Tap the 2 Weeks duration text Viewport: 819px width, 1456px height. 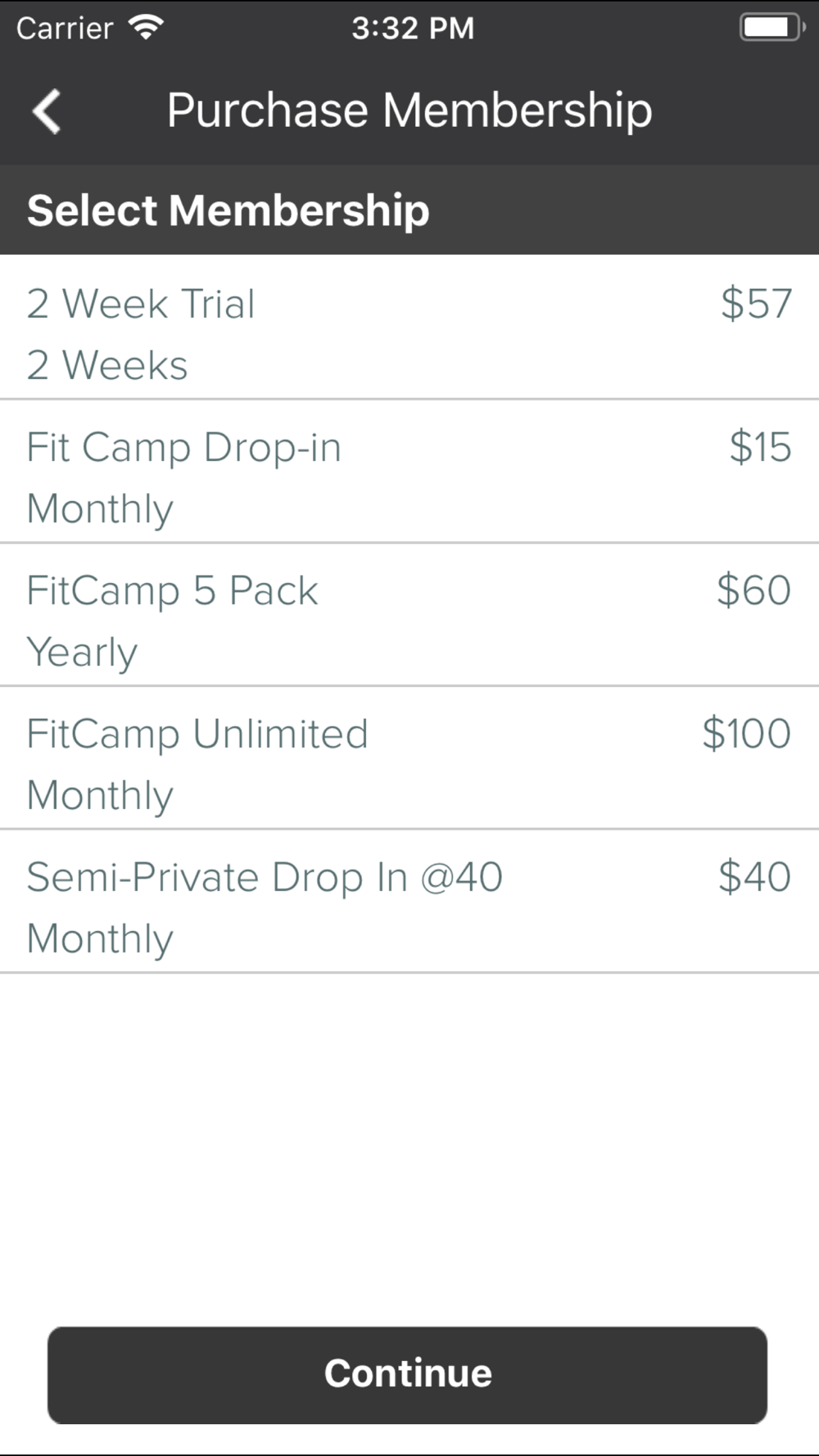pos(107,365)
